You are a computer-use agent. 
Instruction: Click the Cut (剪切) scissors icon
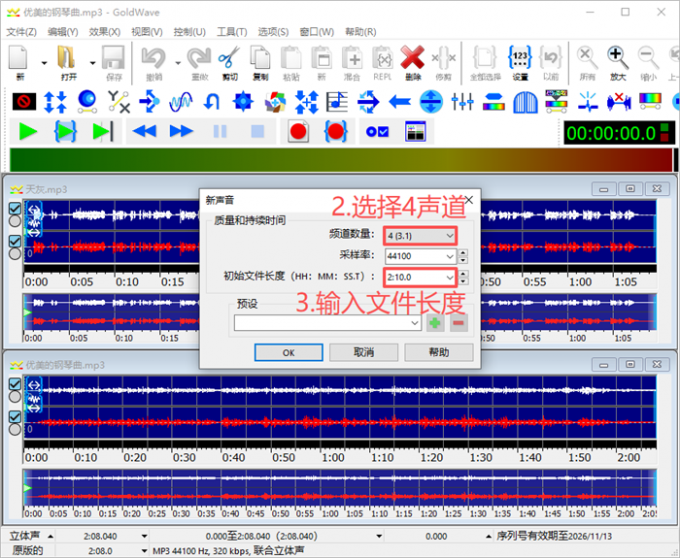[229, 58]
